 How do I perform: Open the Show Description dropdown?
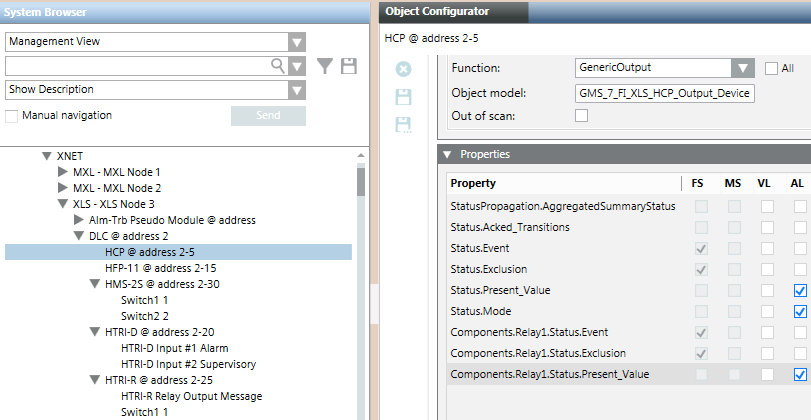tap(296, 90)
